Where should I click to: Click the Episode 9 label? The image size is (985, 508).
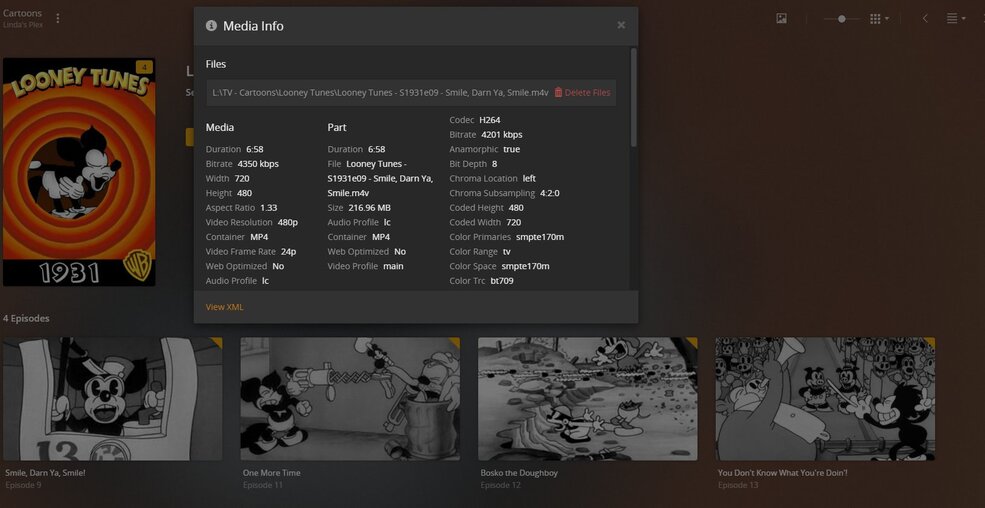coord(23,485)
